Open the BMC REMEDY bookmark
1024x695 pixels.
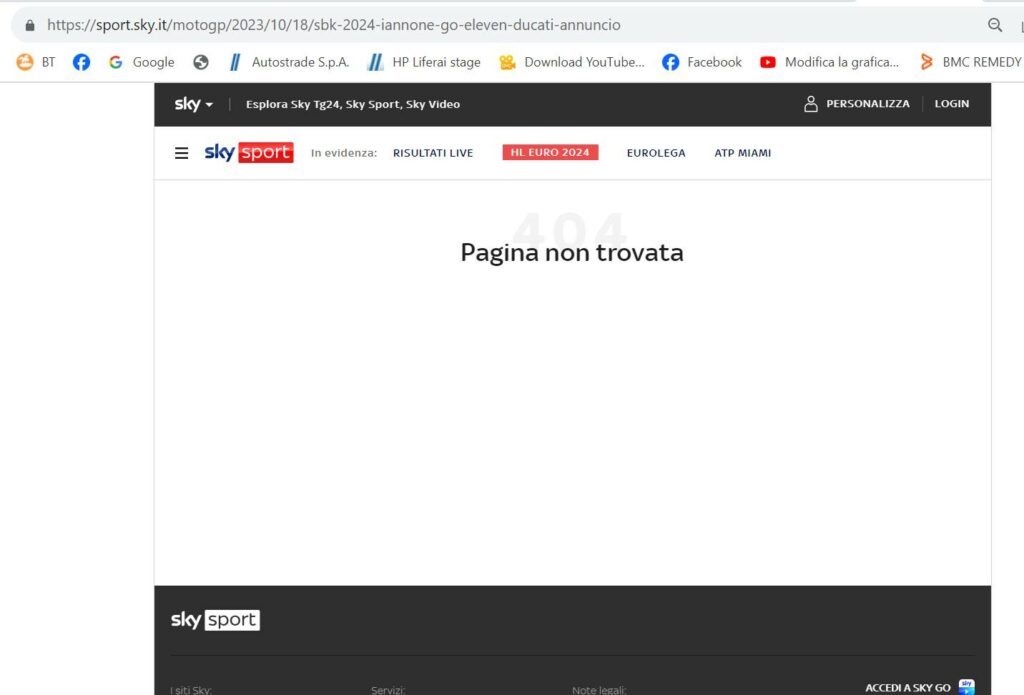pos(970,62)
